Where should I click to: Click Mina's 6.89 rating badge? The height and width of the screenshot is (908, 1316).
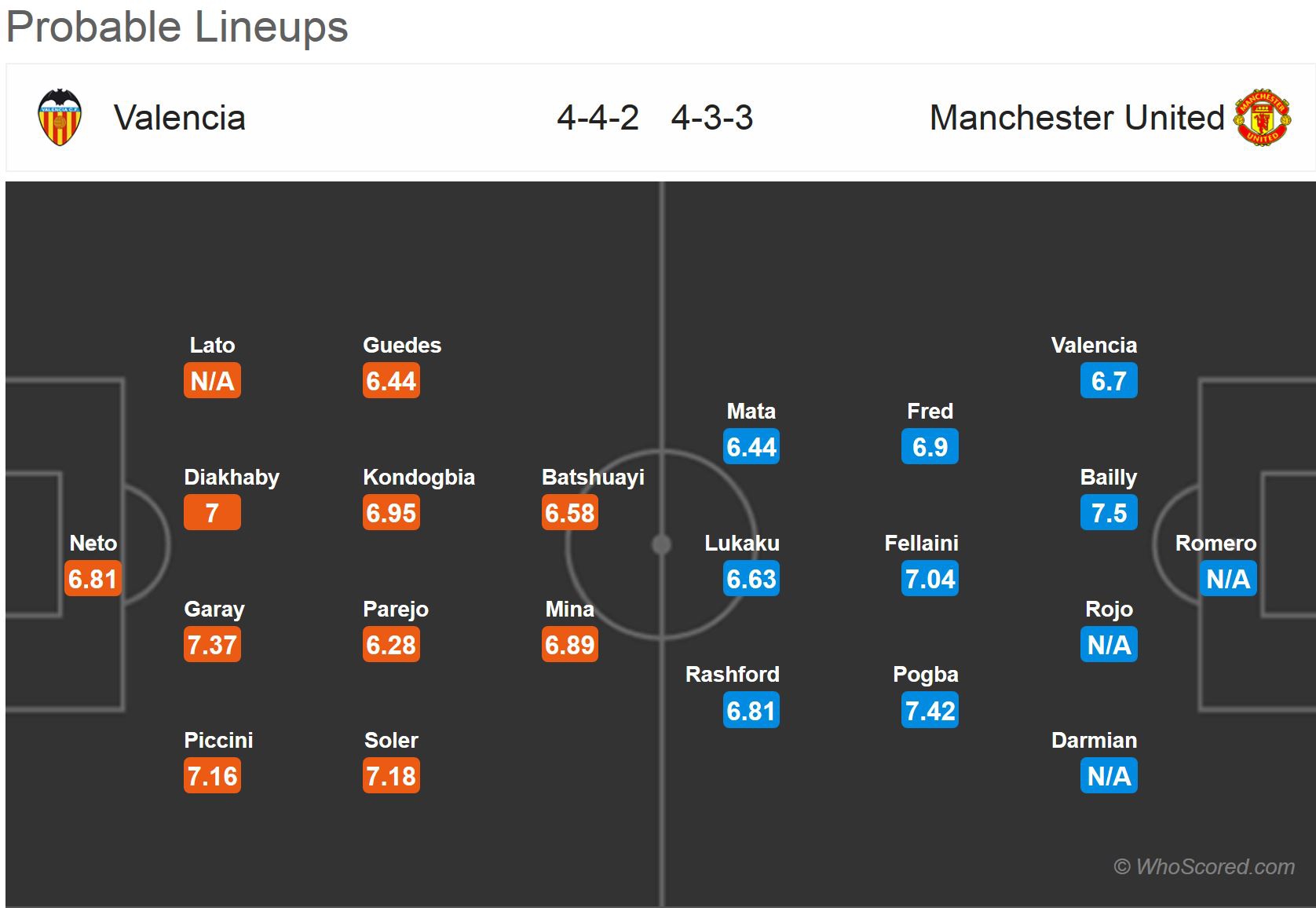(x=570, y=645)
